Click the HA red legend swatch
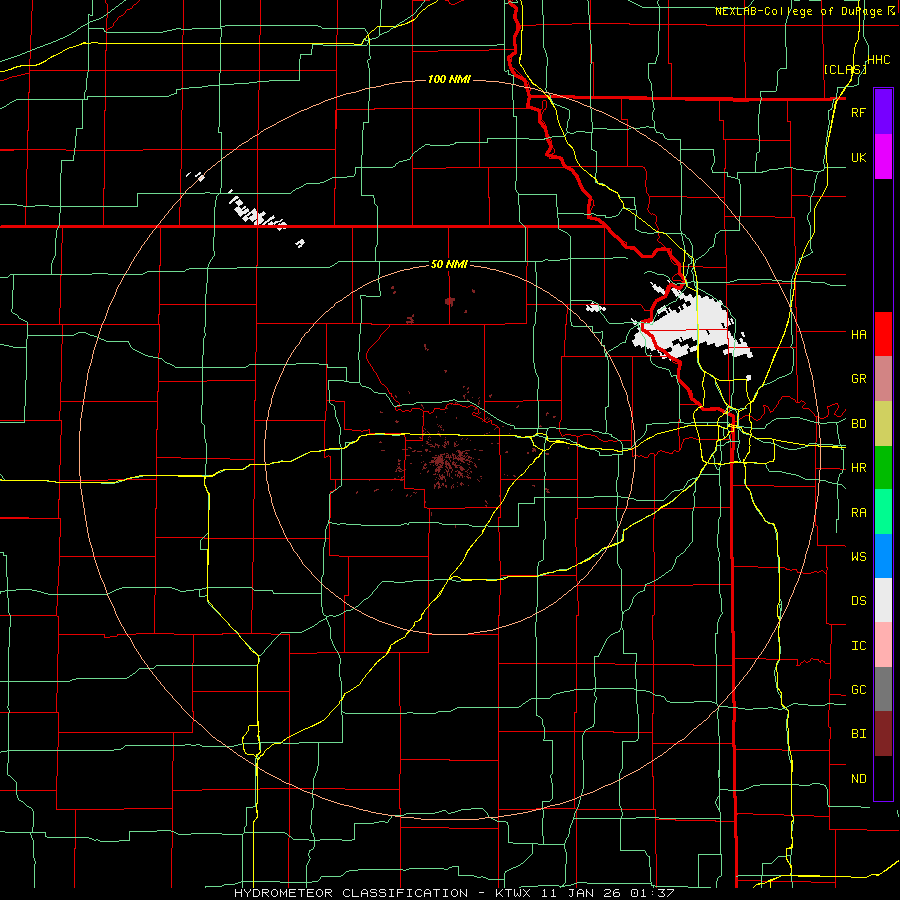Image resolution: width=900 pixels, height=900 pixels. click(x=883, y=334)
